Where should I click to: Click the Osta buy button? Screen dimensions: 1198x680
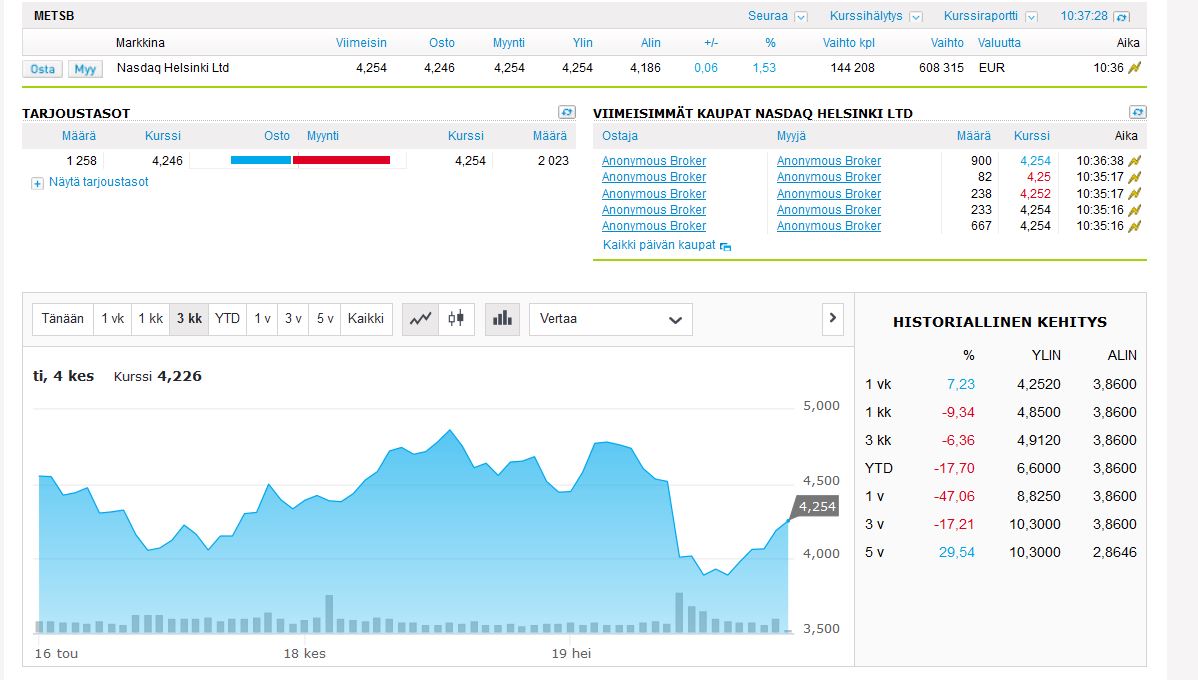[x=43, y=69]
